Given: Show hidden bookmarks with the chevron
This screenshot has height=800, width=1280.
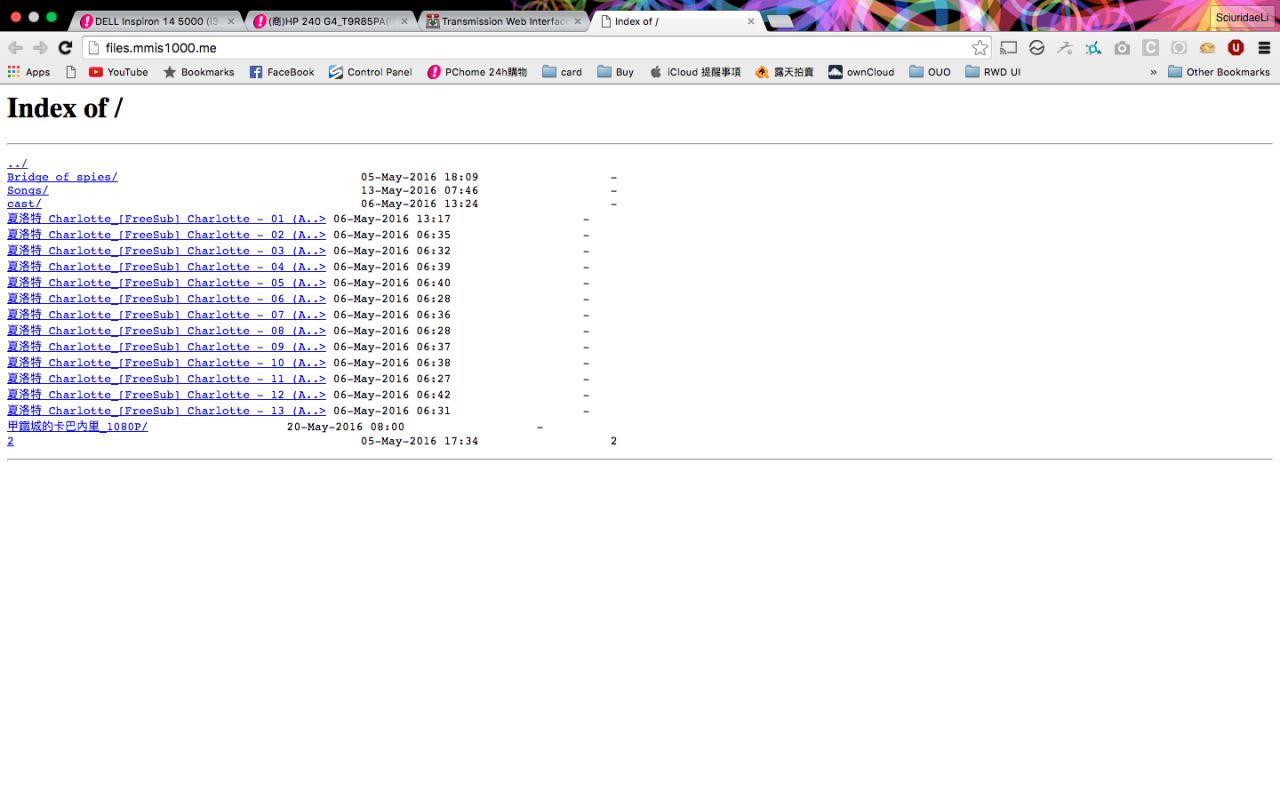Looking at the screenshot, I should point(1153,72).
